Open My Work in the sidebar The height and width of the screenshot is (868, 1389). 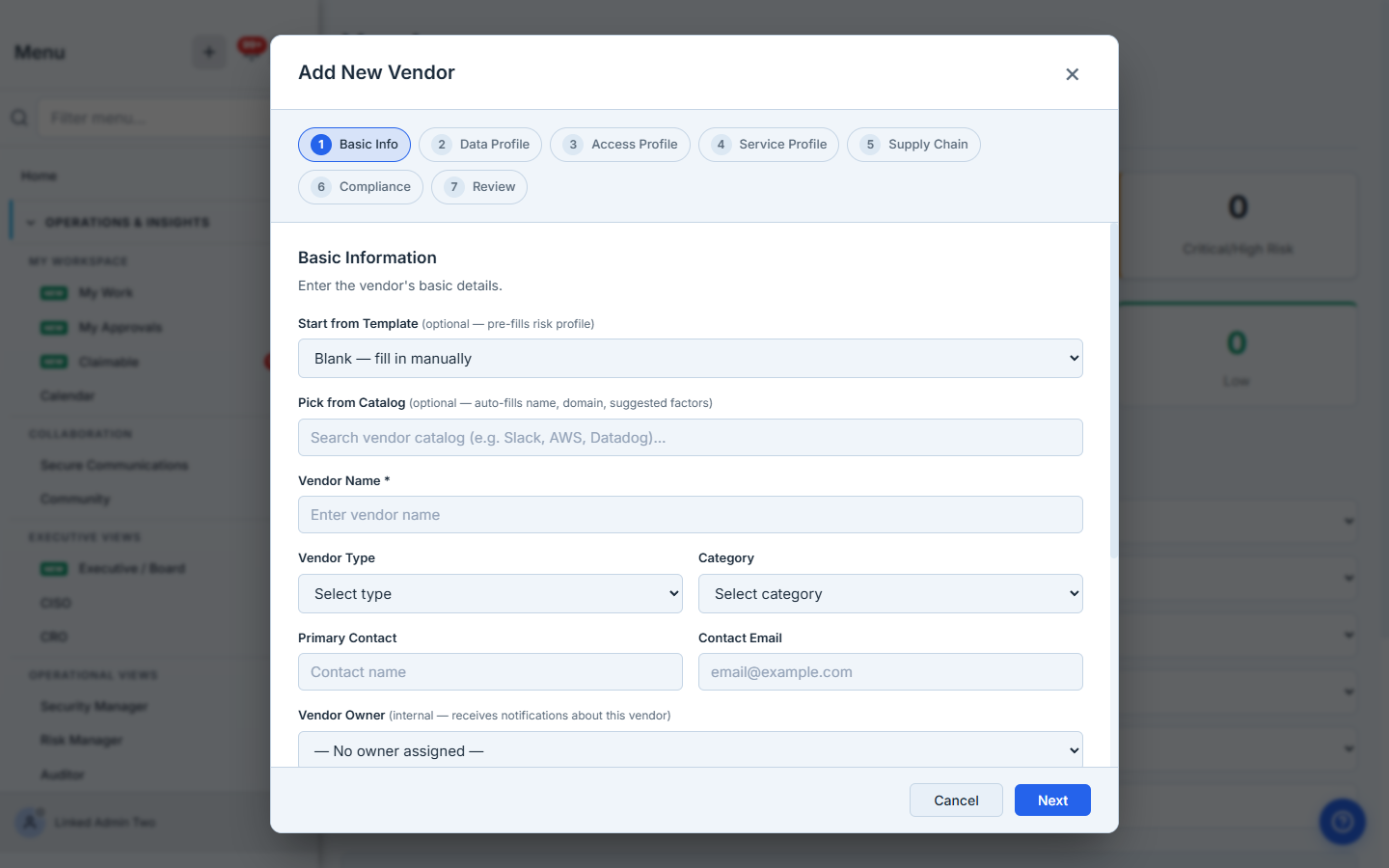[x=106, y=292]
